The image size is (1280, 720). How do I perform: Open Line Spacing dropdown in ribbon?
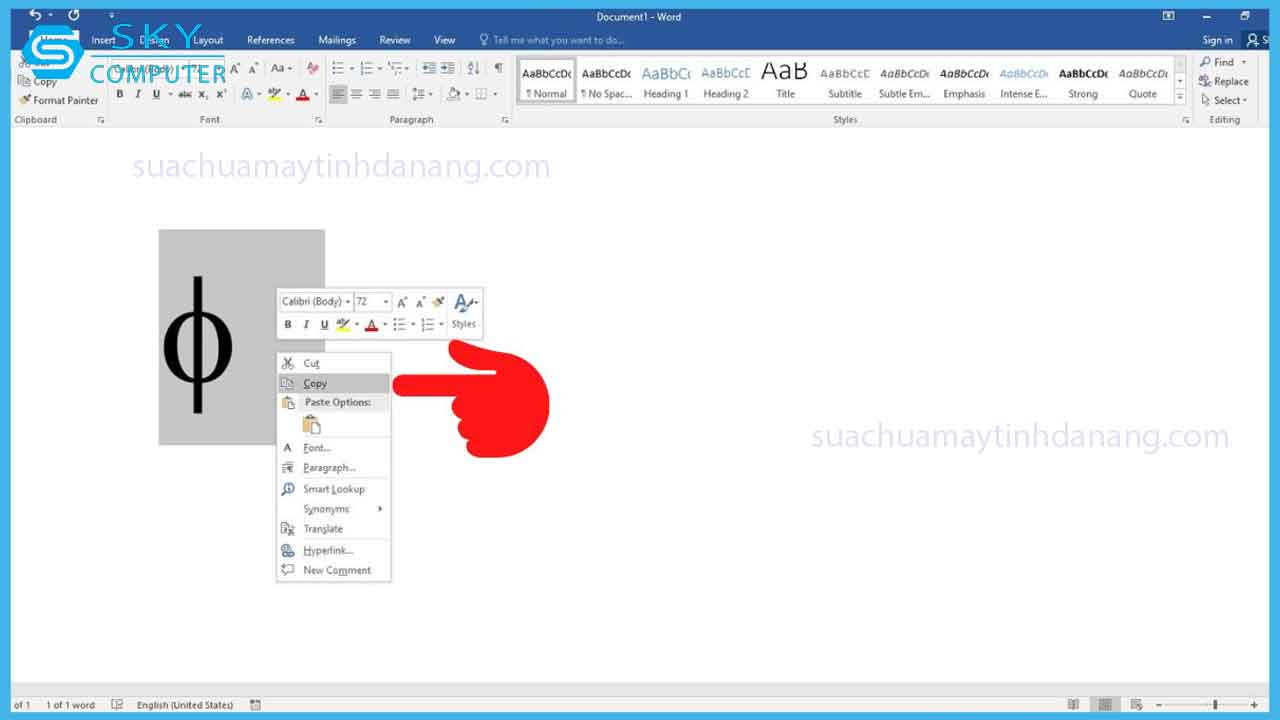[x=423, y=94]
